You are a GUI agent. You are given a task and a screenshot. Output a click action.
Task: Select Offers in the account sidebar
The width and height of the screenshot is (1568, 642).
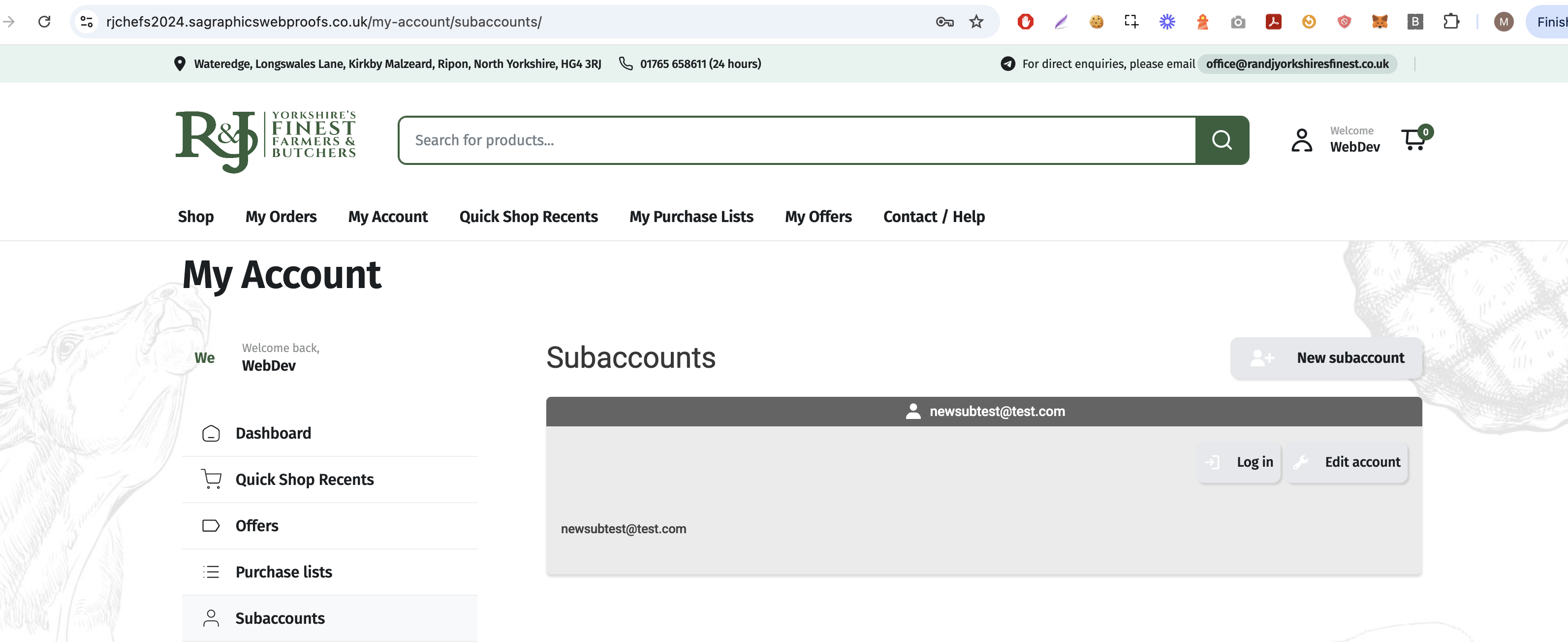[x=329, y=526]
